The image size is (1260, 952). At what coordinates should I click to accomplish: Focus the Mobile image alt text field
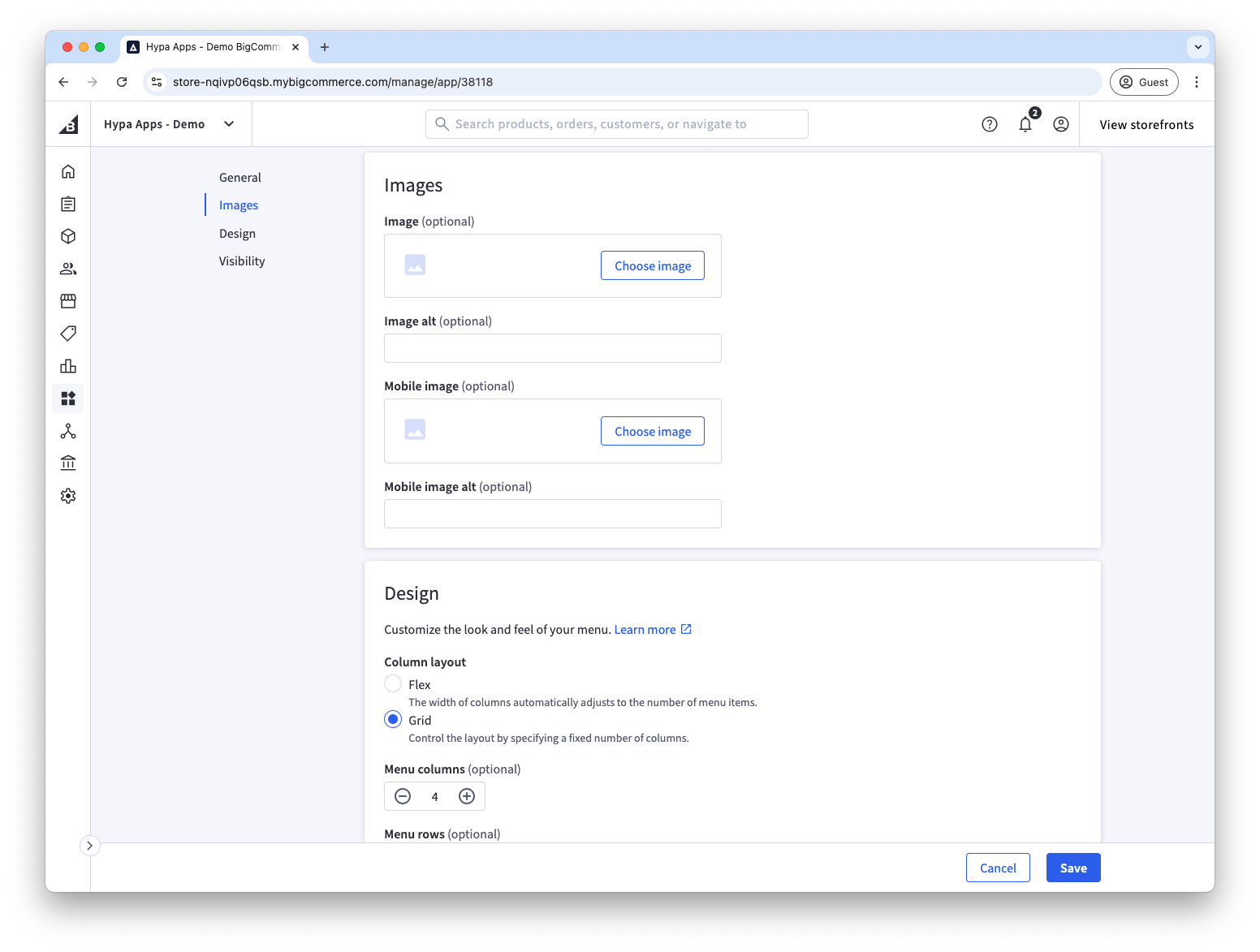[553, 514]
